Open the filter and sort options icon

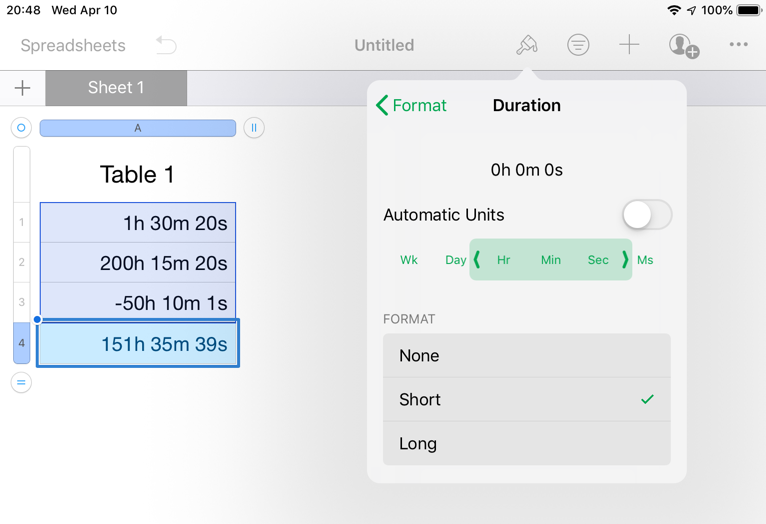[578, 45]
